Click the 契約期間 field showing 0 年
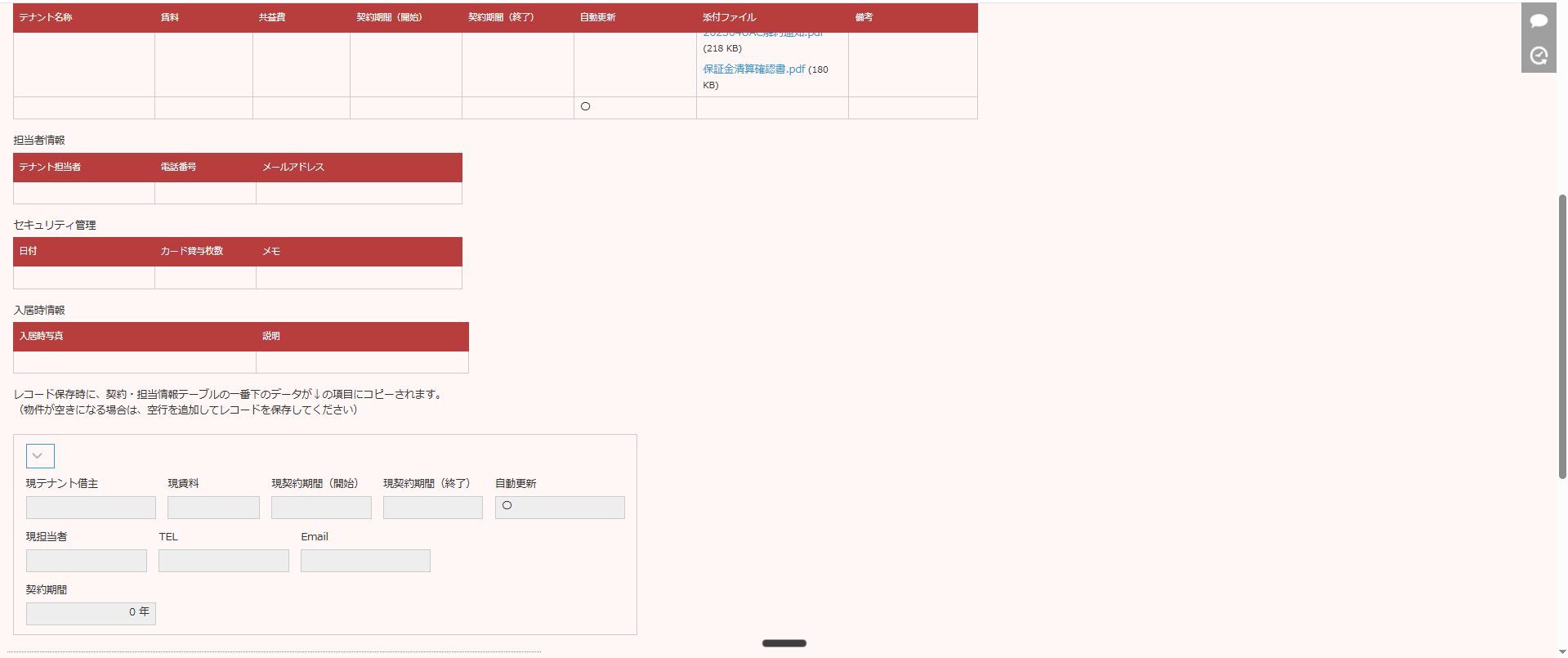This screenshot has width=1568, height=658. pos(91,613)
